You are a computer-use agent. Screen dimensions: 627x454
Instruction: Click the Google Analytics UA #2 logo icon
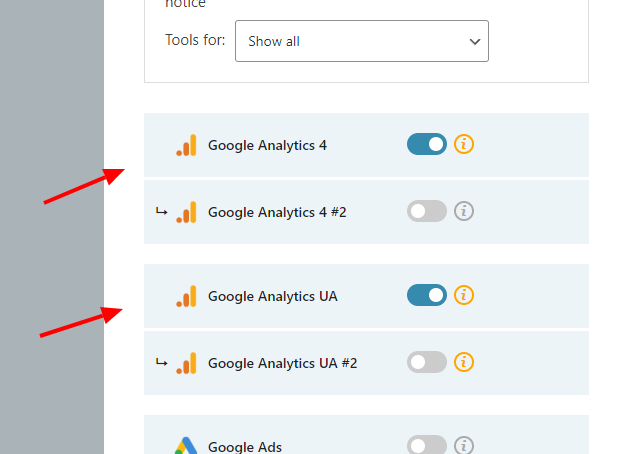pyautogui.click(x=187, y=363)
